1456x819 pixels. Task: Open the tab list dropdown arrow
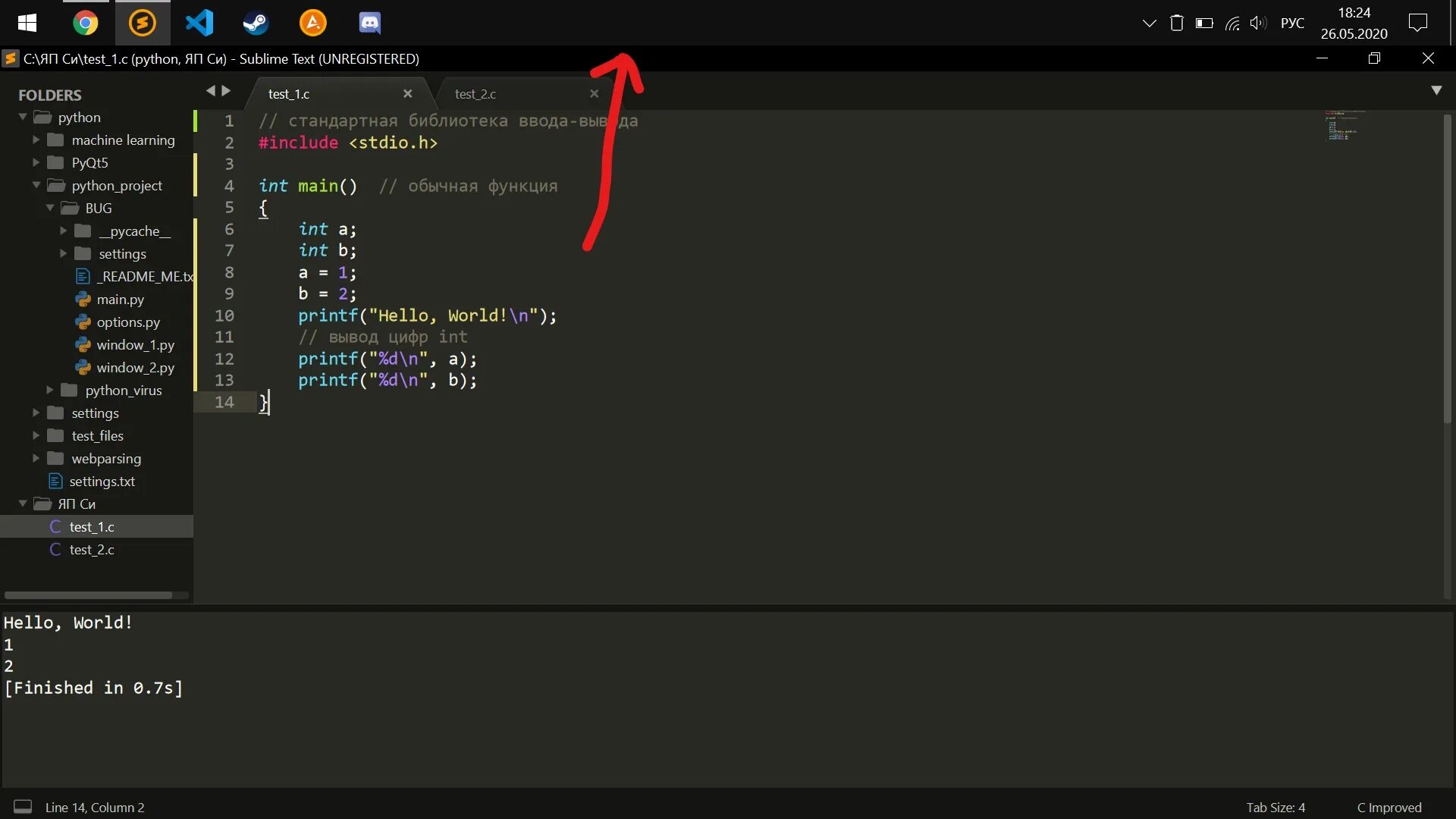(1436, 90)
